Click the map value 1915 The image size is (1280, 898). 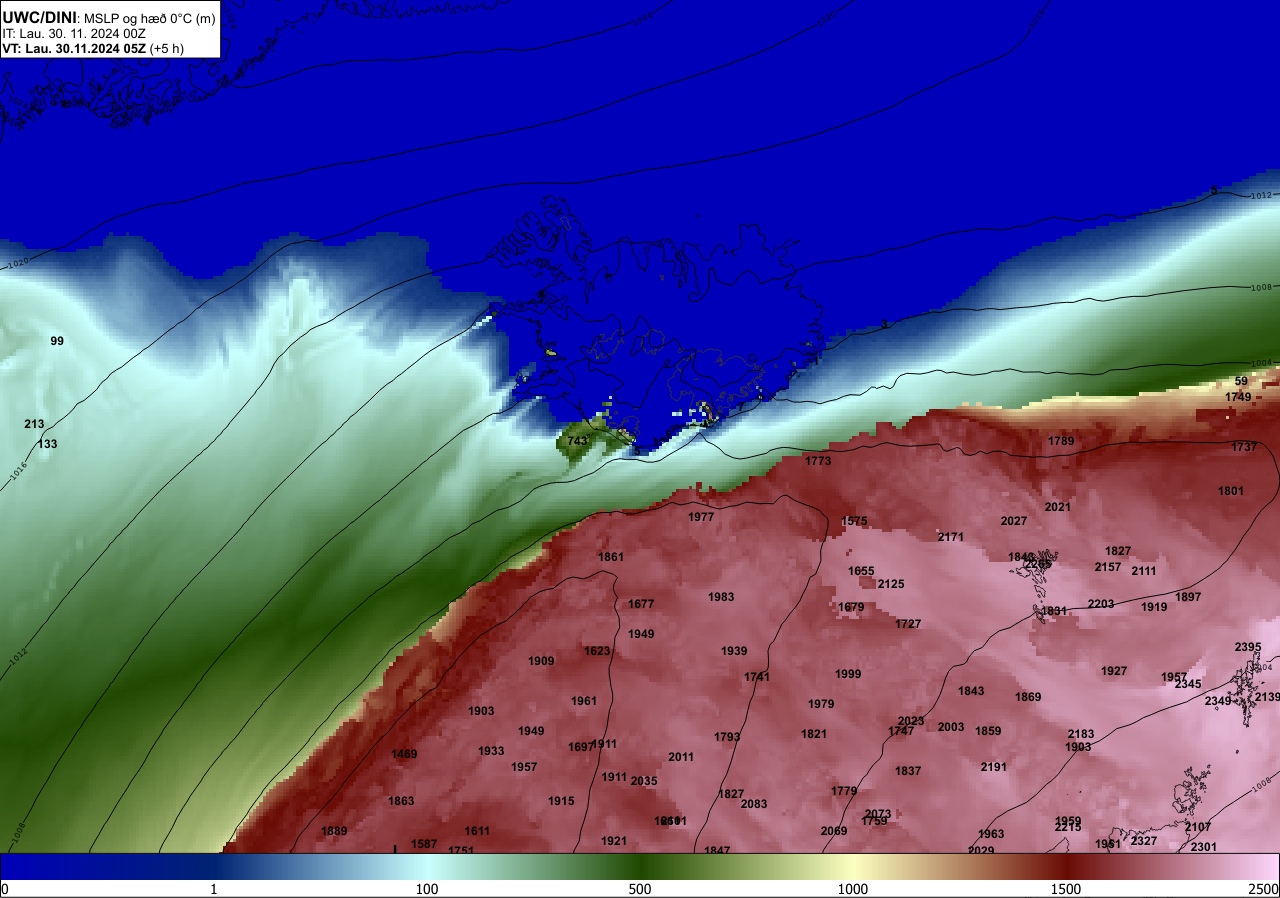[x=561, y=801]
